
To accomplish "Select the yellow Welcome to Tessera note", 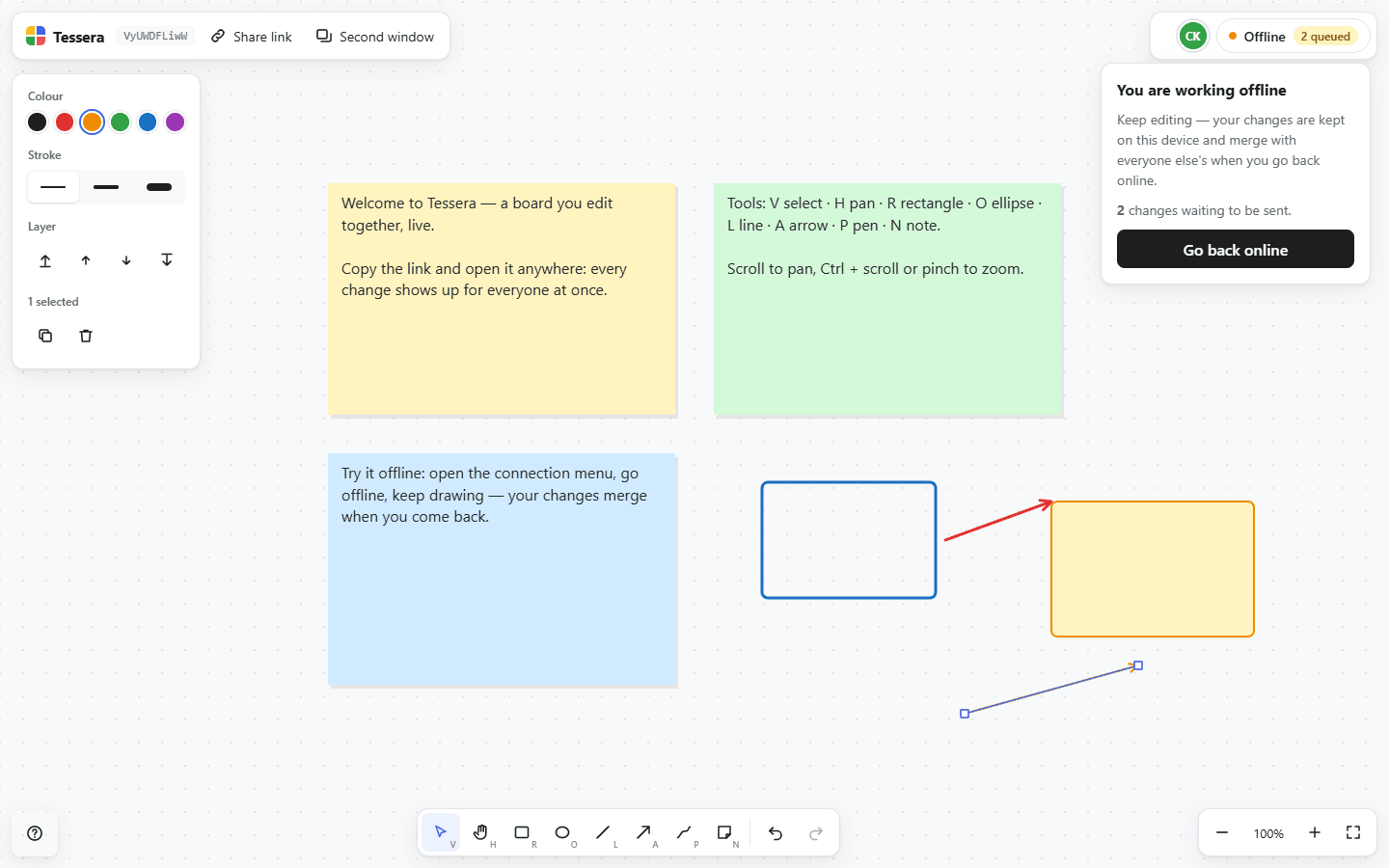I will tap(502, 299).
